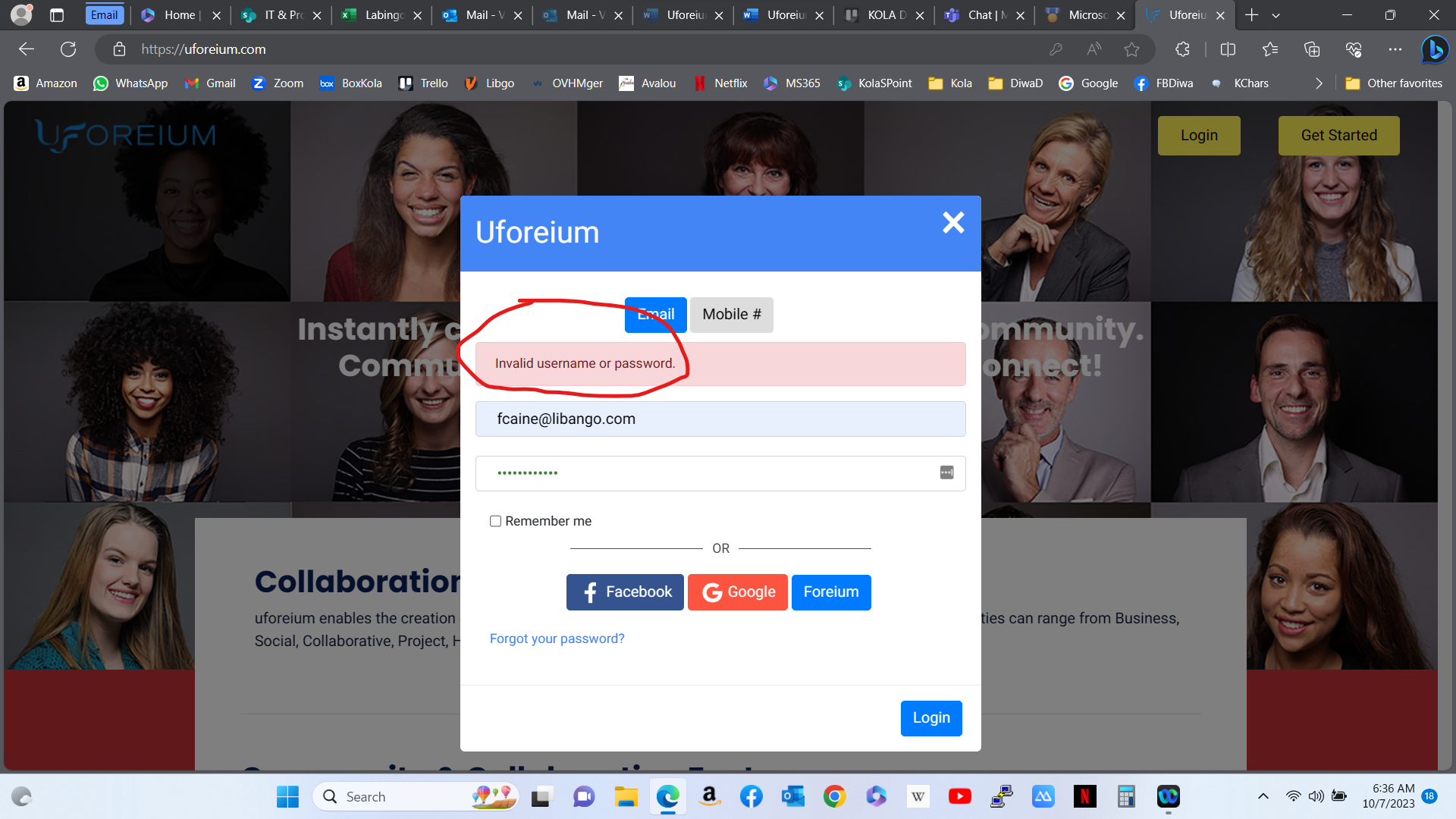Click the email address input field
The width and height of the screenshot is (1456, 819).
(720, 419)
